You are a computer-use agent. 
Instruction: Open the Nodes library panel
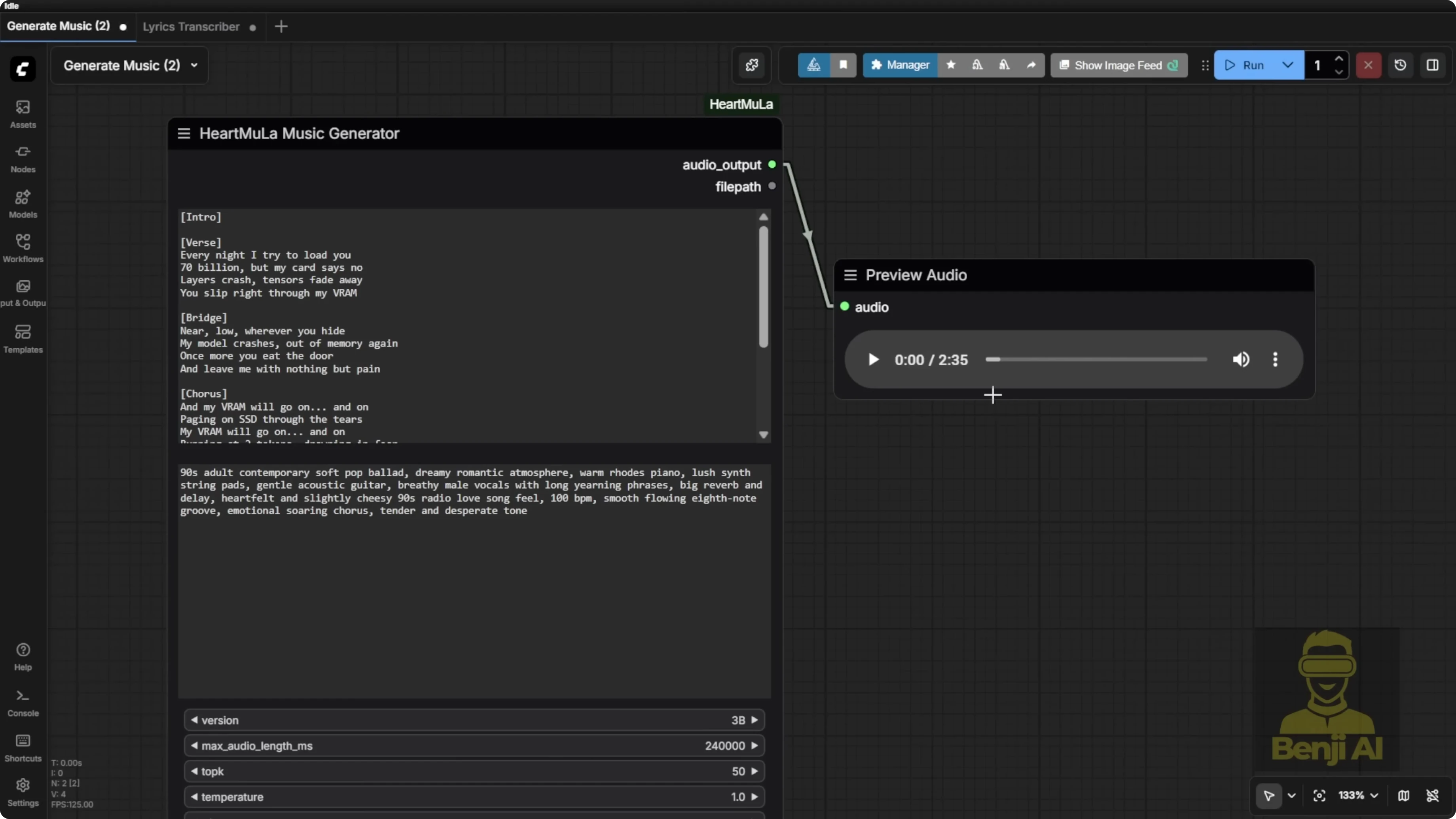[23, 157]
